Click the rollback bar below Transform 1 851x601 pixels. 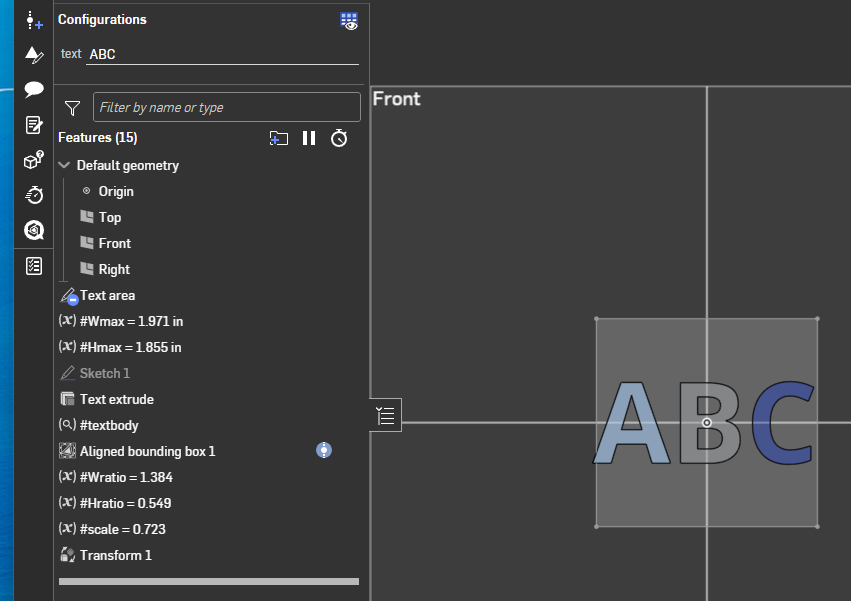tap(209, 581)
